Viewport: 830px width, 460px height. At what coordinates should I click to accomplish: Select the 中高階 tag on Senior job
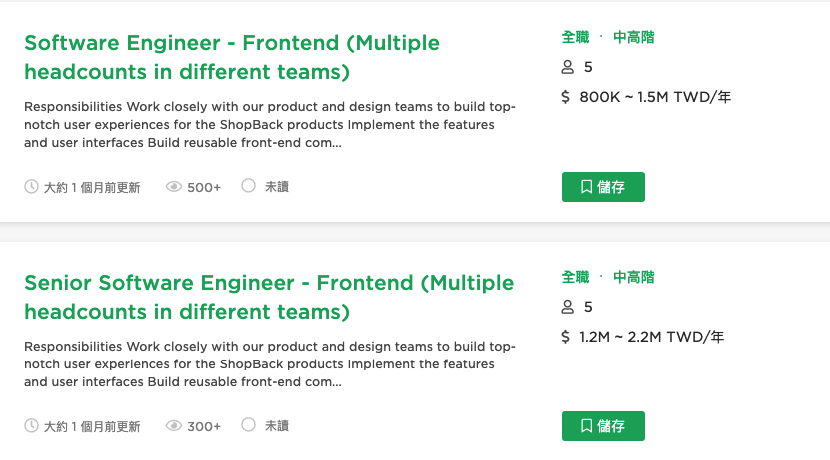click(634, 277)
